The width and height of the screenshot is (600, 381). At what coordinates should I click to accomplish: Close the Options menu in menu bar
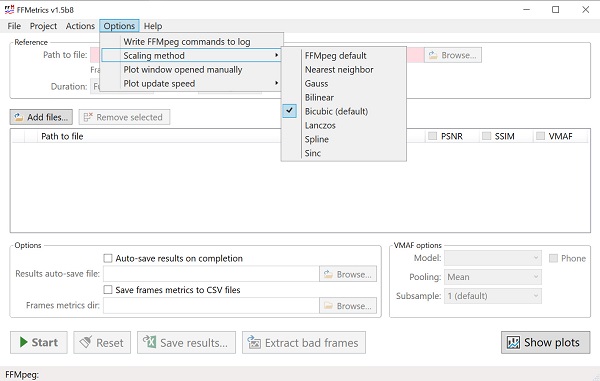(119, 26)
